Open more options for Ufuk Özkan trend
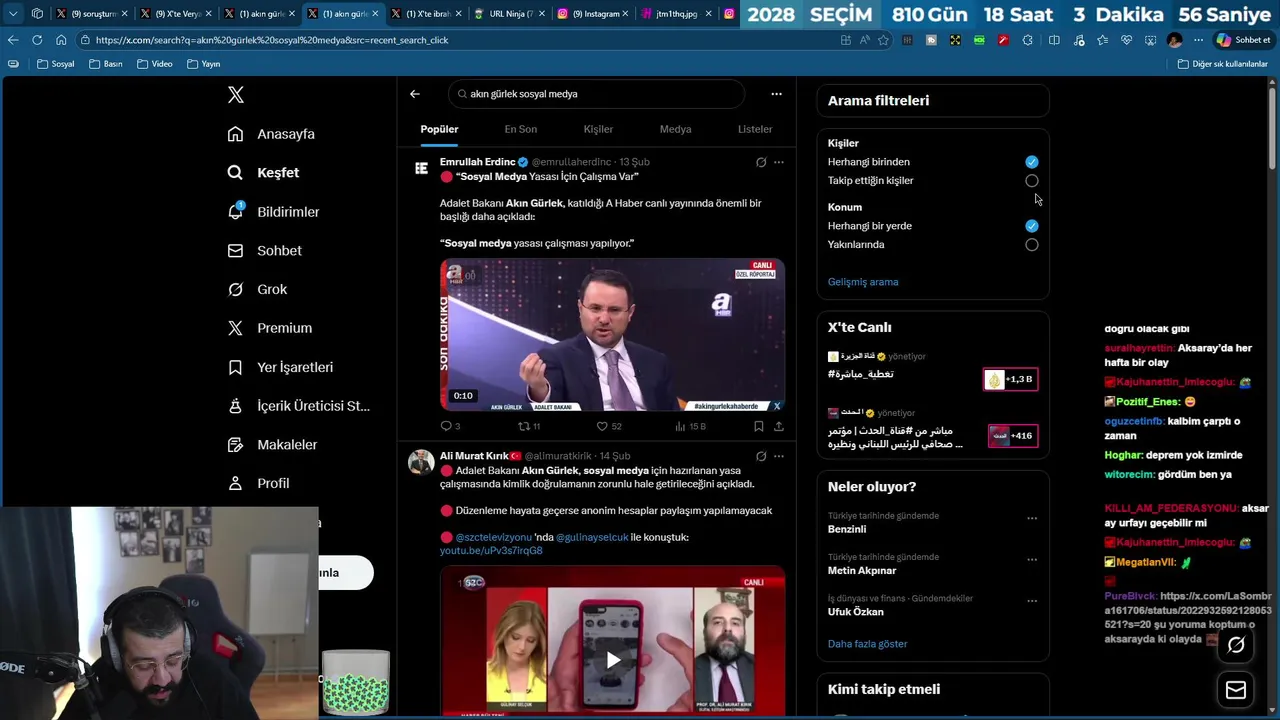Screen dimensions: 1280x720 point(1032,601)
